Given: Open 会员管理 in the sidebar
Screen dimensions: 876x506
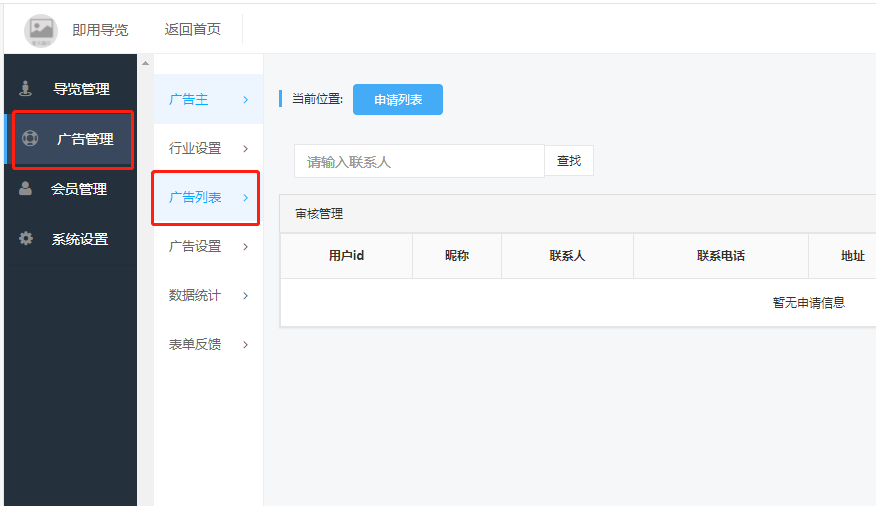Looking at the screenshot, I should pyautogui.click(x=70, y=189).
